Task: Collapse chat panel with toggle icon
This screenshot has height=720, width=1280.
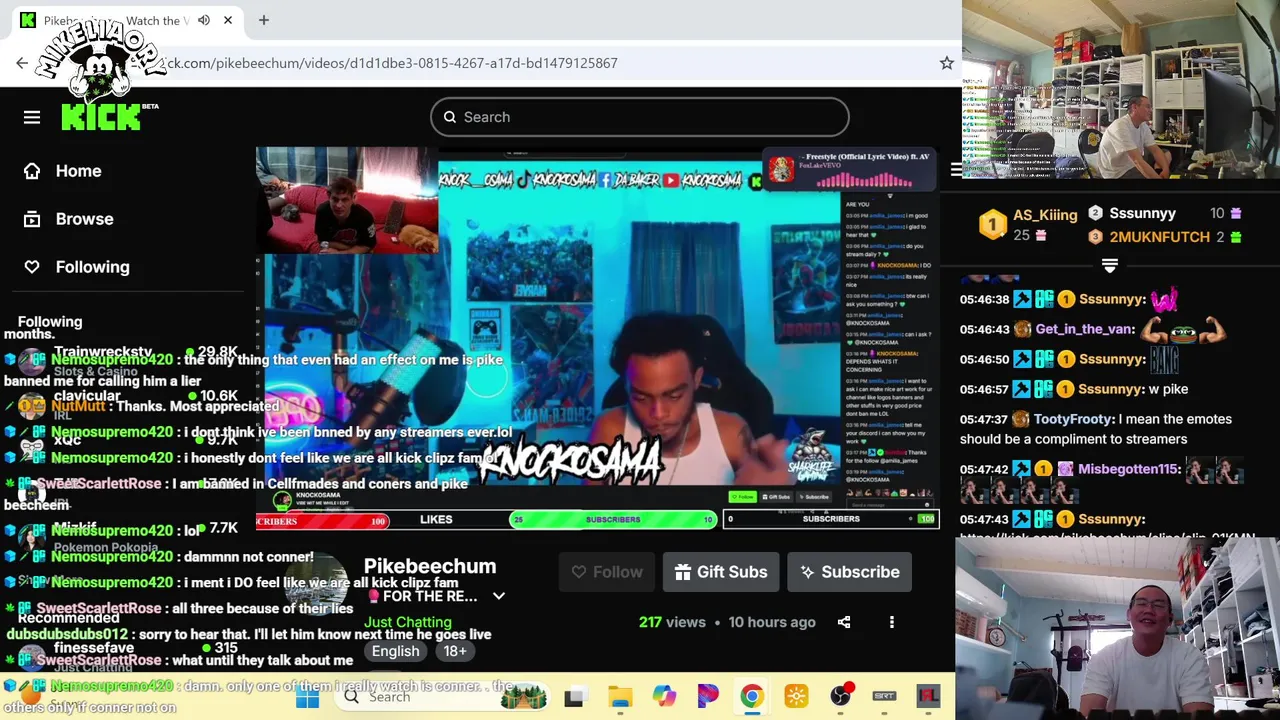Action: point(955,170)
